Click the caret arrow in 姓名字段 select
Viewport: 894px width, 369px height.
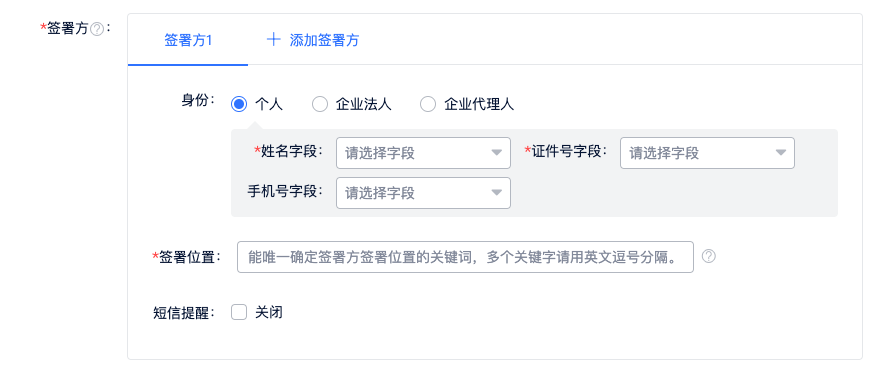pyautogui.click(x=497, y=153)
